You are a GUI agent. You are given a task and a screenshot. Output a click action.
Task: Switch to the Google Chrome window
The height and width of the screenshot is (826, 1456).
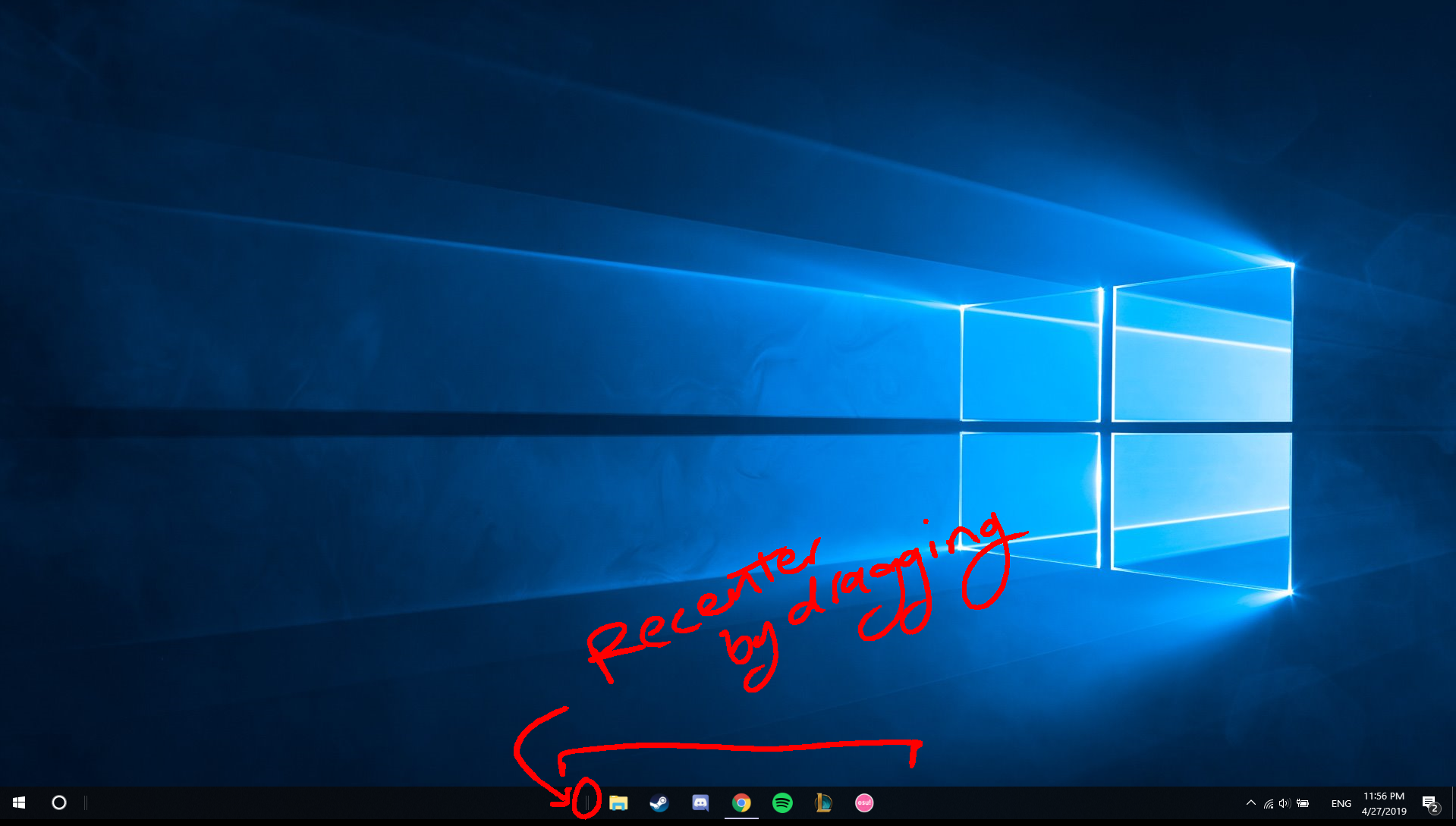click(x=741, y=802)
